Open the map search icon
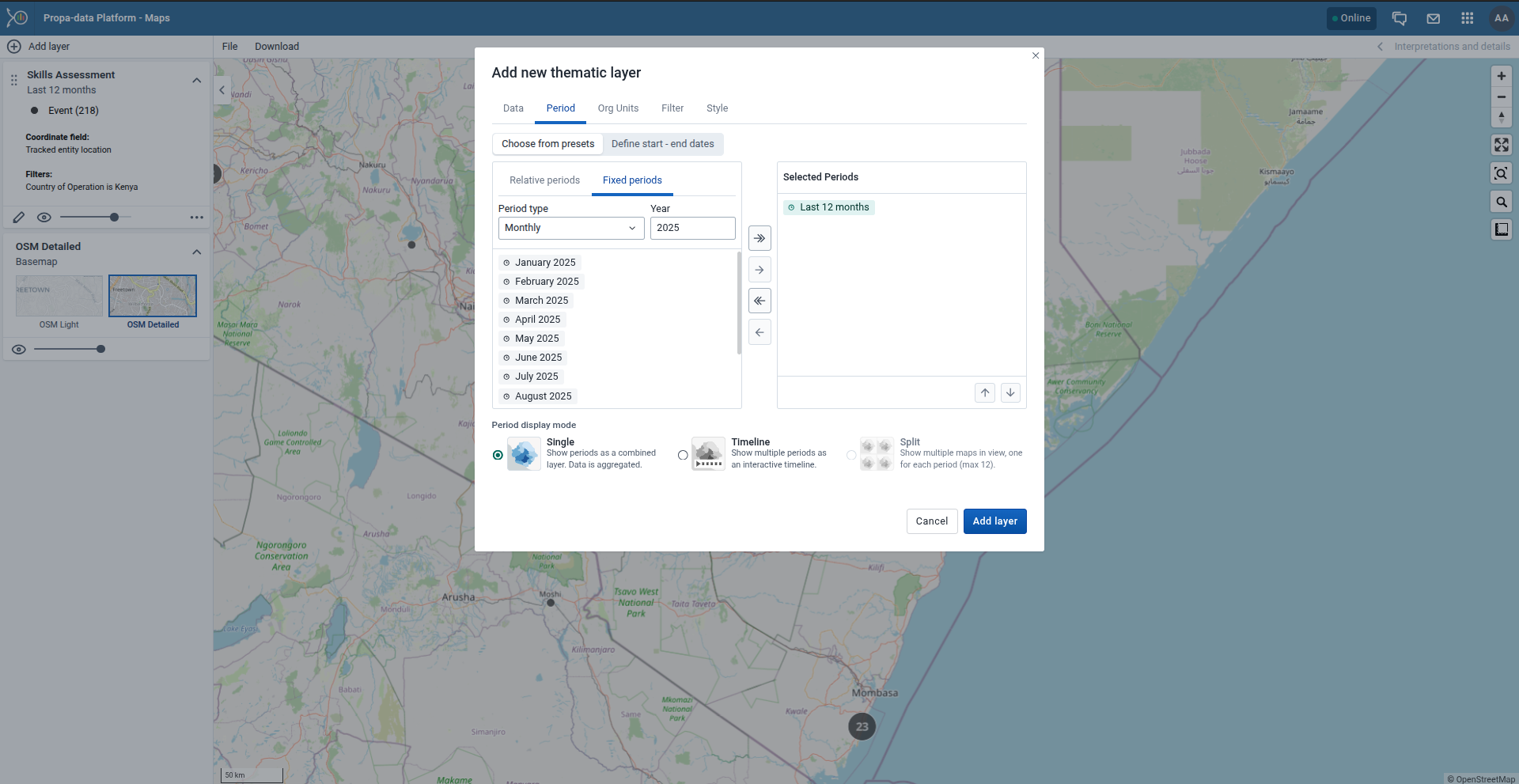Viewport: 1519px width, 784px height. [1501, 202]
